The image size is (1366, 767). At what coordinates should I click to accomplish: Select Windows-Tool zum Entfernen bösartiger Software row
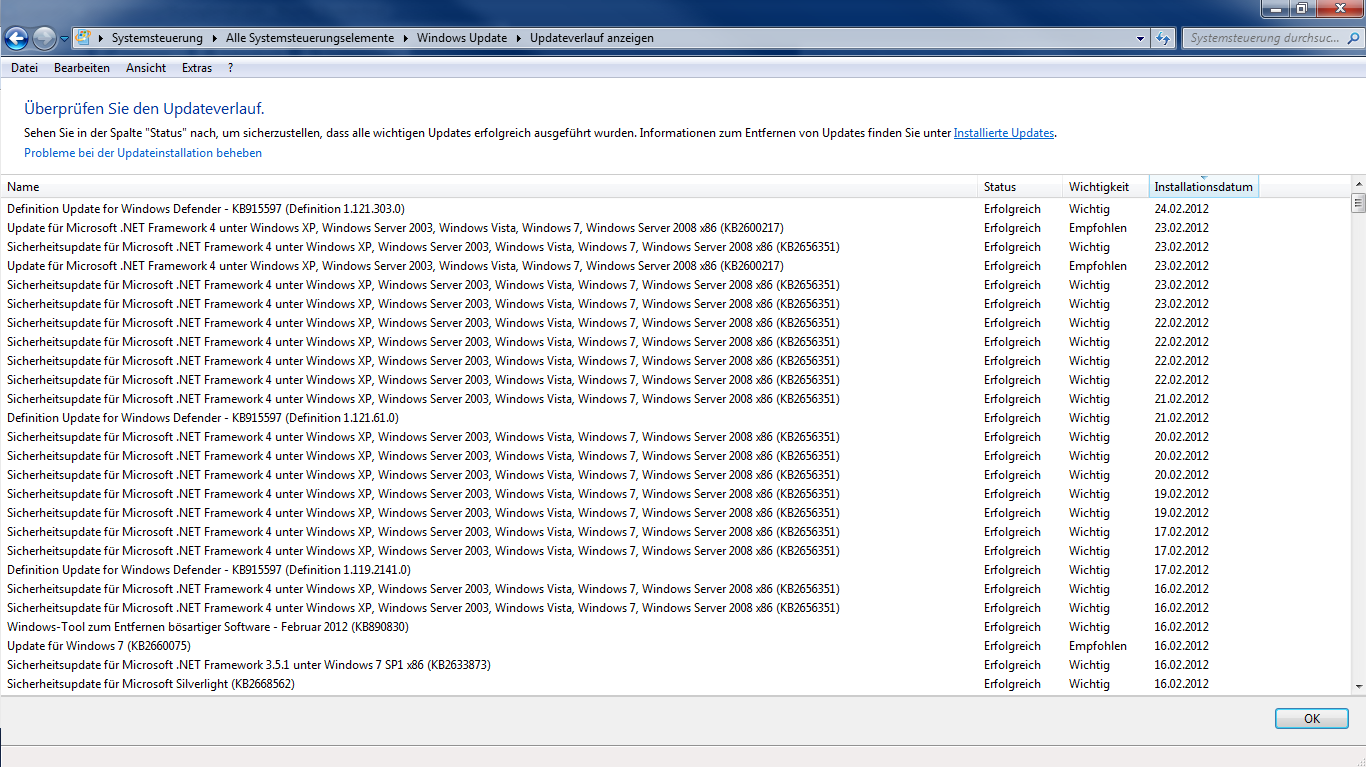[x=675, y=627]
